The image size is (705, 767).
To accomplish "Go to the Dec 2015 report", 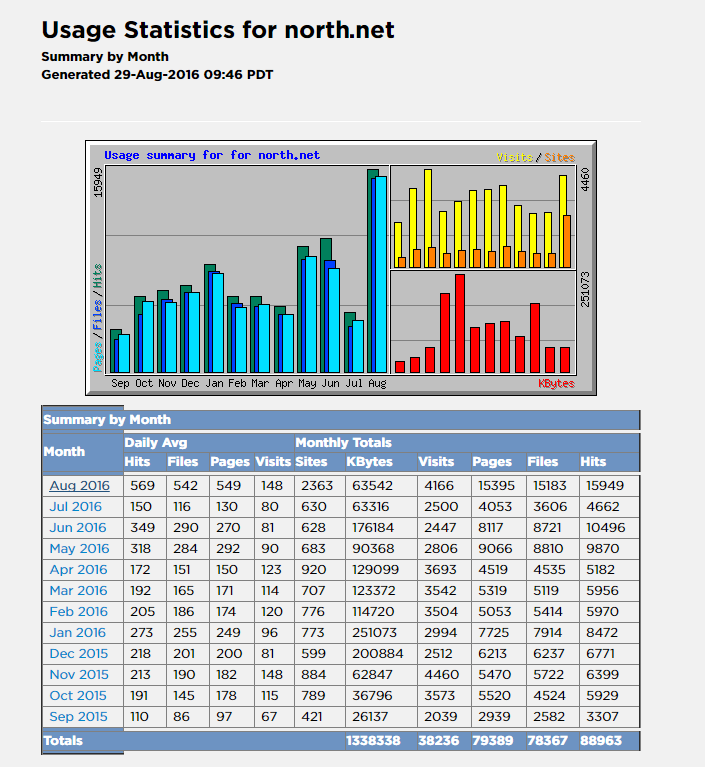I will 77,654.
